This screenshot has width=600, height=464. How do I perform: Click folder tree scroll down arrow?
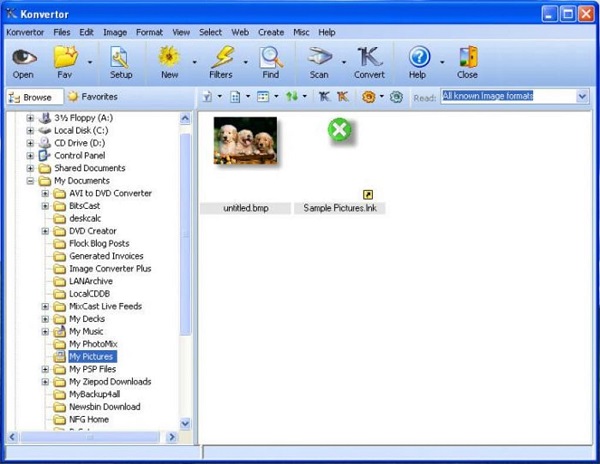coord(185,423)
